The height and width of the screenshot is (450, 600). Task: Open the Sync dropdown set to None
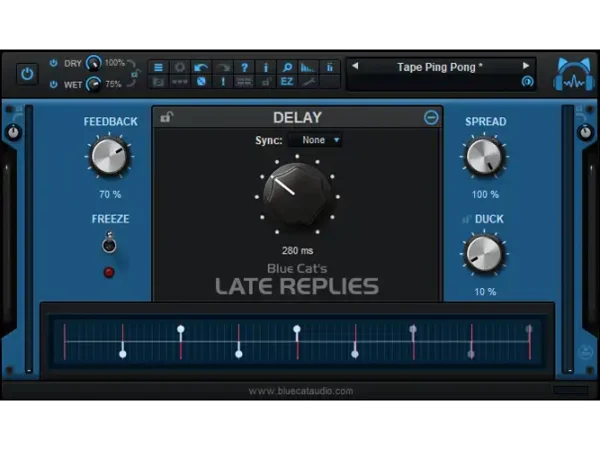316,140
